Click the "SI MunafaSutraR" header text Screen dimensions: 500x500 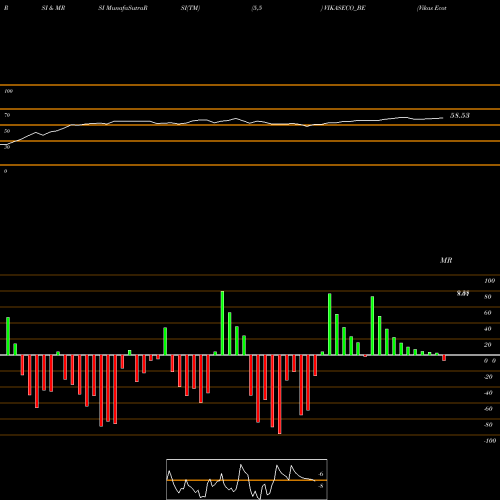(123, 8)
